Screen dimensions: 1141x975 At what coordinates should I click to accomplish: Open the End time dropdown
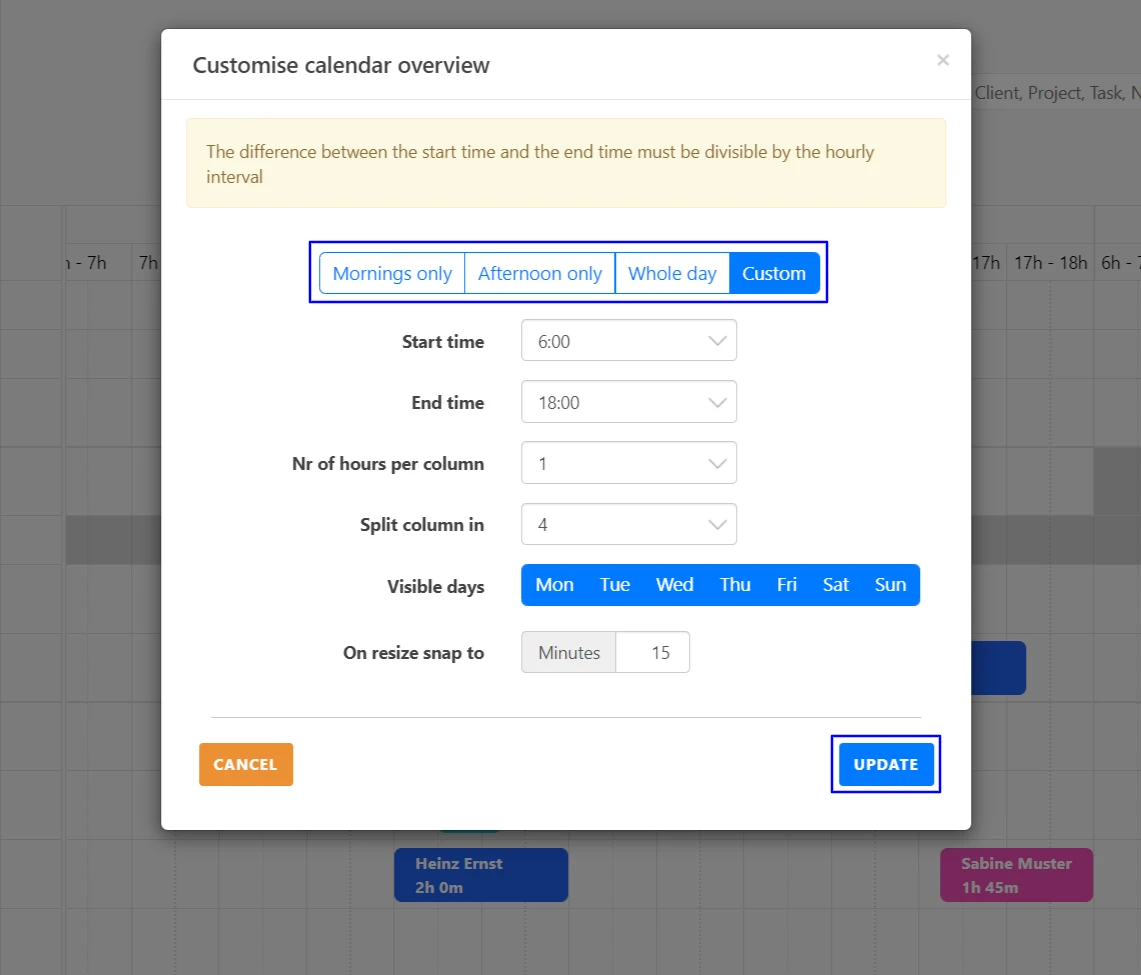pos(628,402)
